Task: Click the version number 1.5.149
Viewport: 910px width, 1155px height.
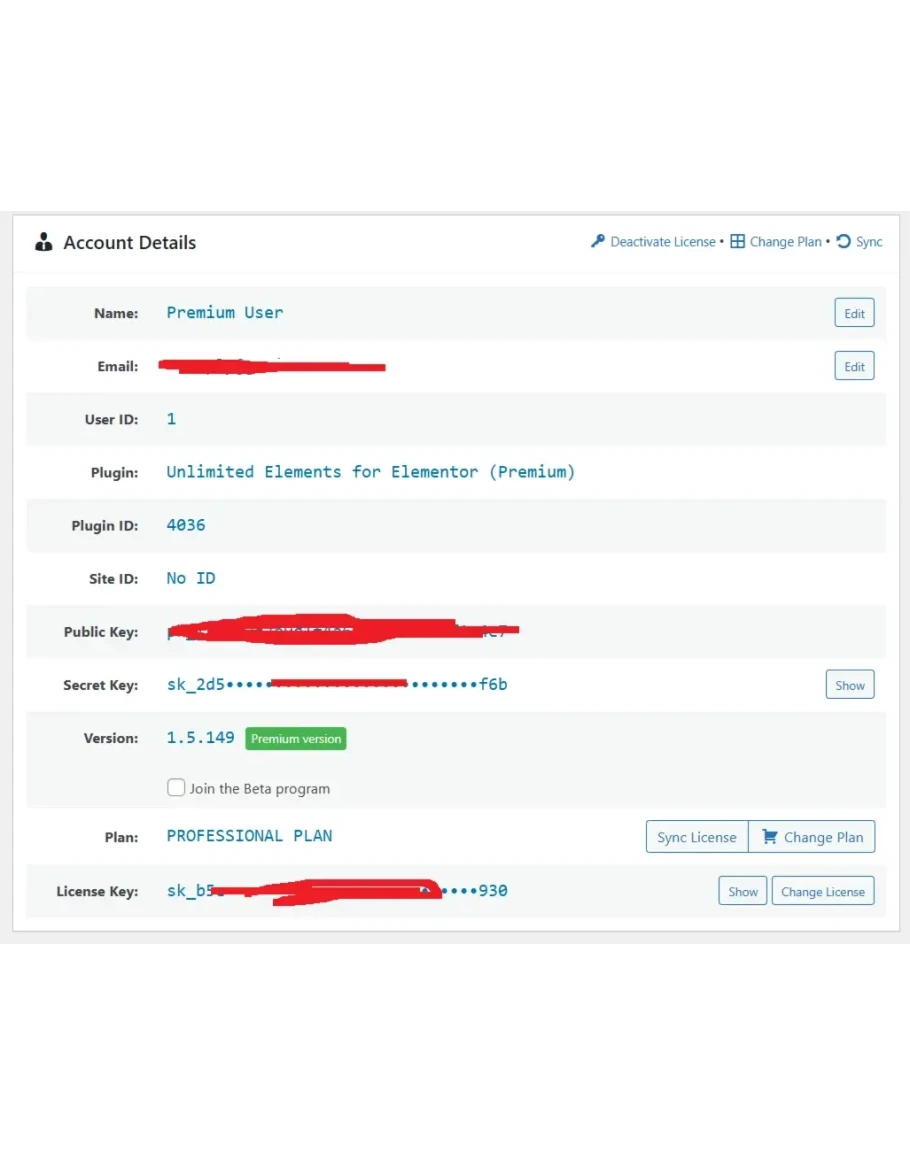Action: [200, 738]
